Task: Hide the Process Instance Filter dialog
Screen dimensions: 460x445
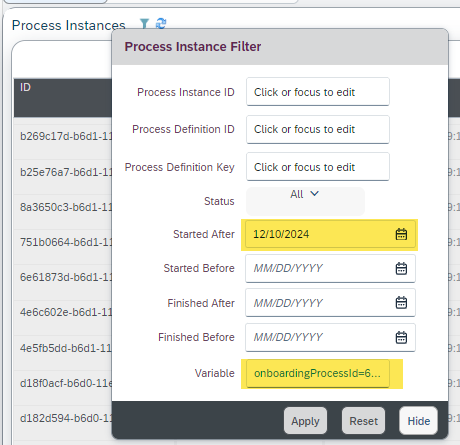Action: click(419, 421)
